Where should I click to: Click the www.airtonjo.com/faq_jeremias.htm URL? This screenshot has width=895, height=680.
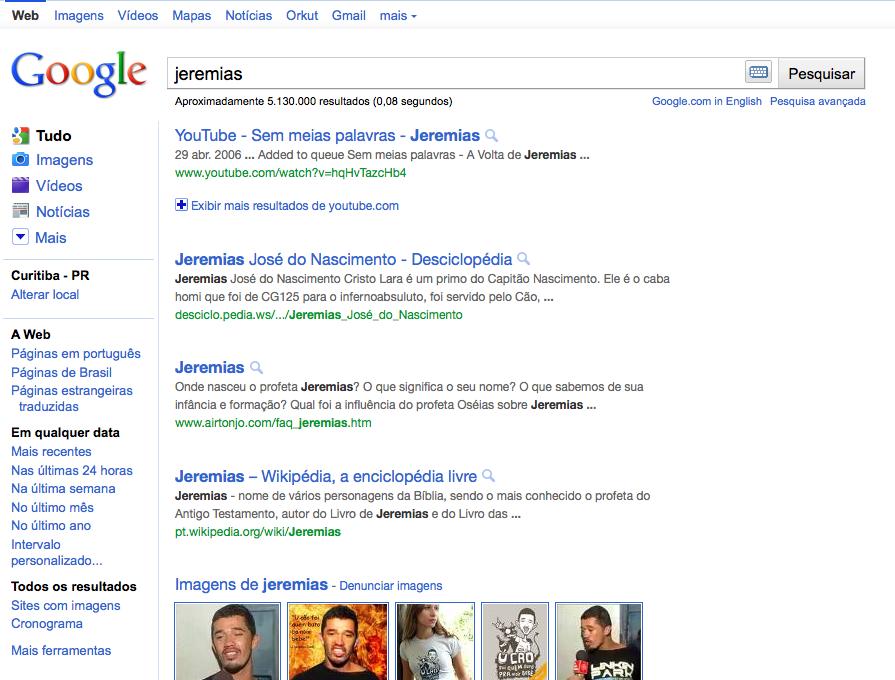point(273,423)
